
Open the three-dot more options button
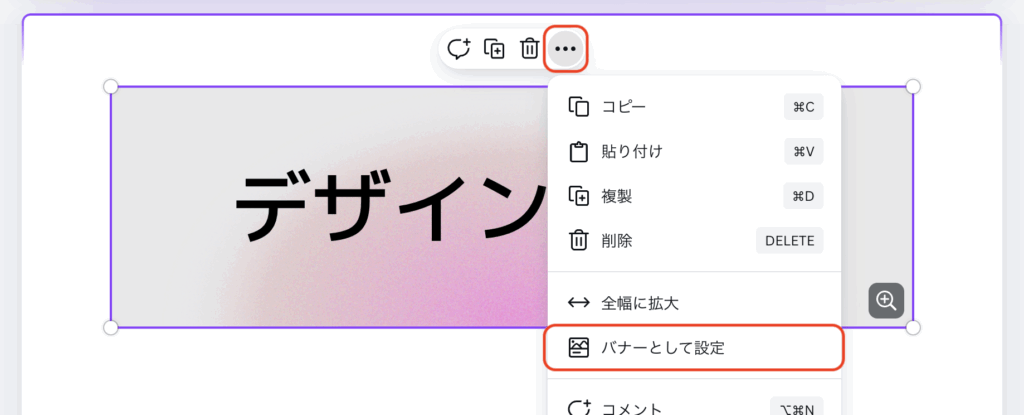(566, 49)
